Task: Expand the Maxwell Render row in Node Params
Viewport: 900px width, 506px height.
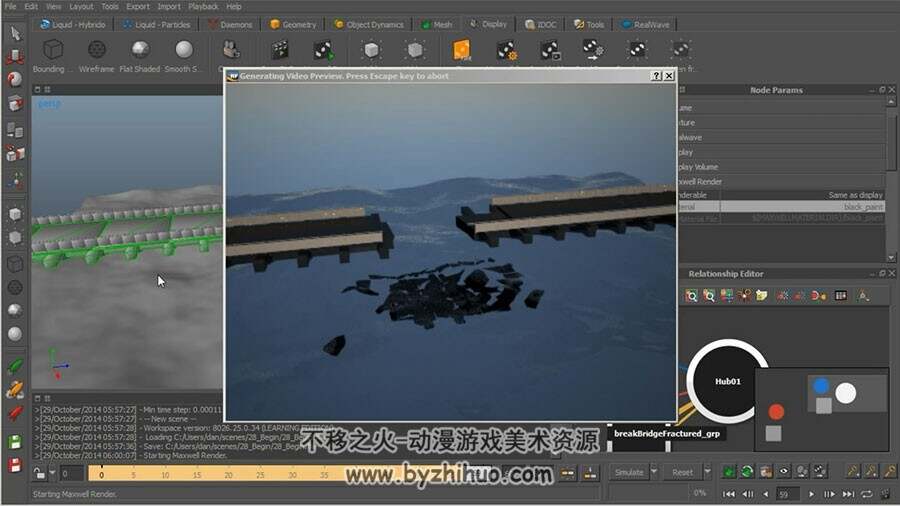Action: tap(781, 181)
